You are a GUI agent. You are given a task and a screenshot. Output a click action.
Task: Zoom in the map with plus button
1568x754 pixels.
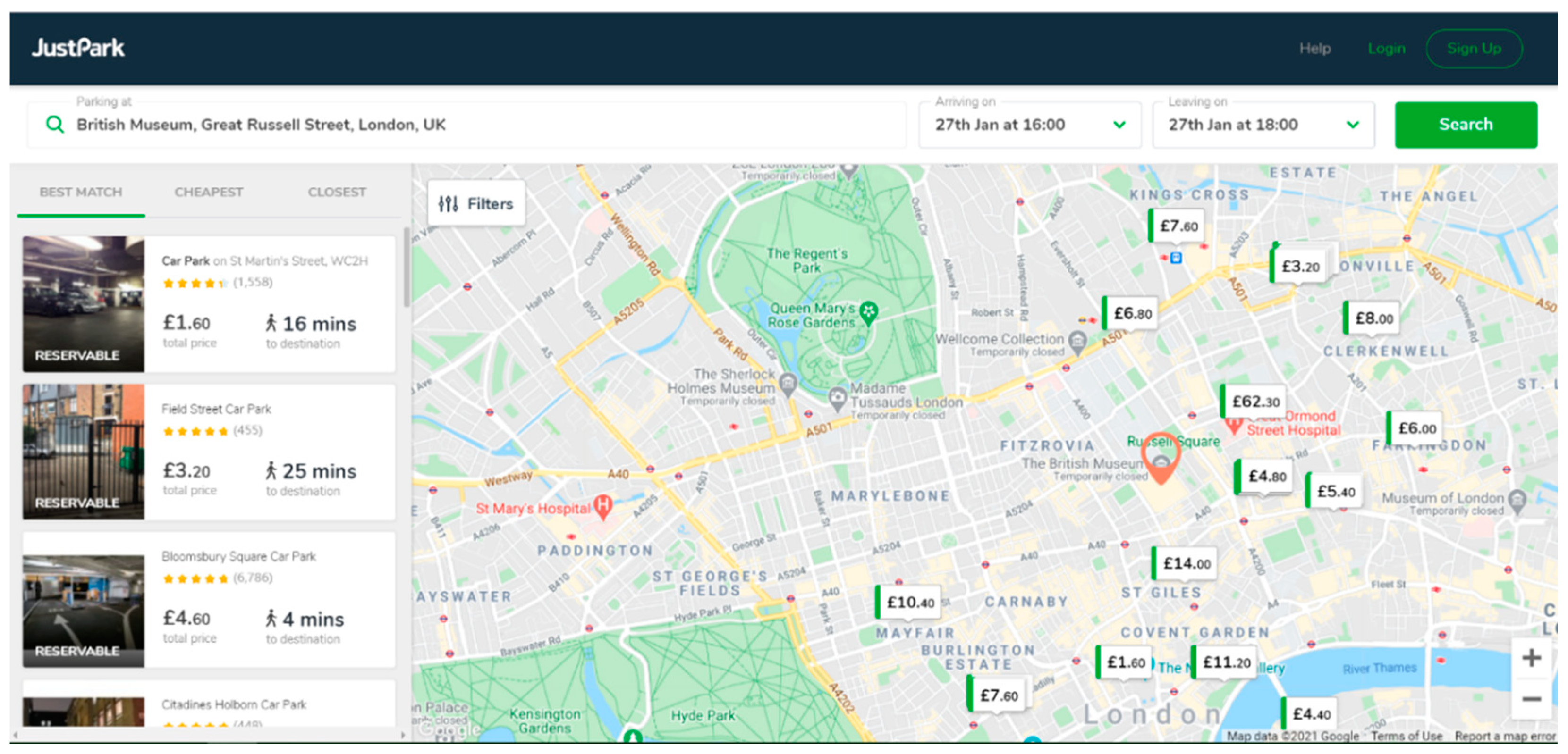coord(1531,658)
